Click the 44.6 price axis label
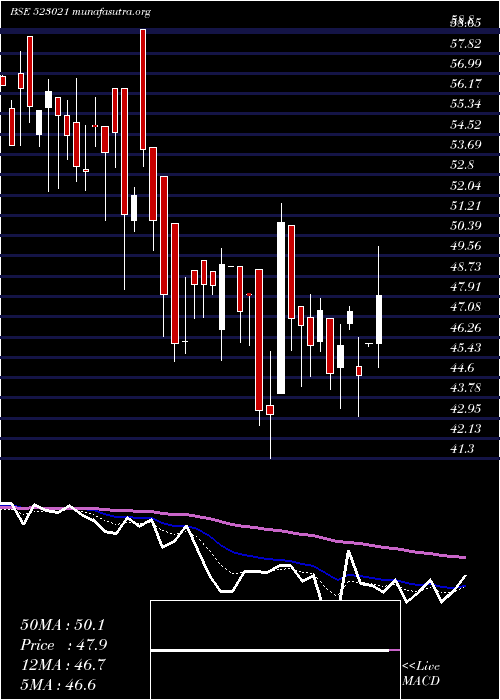This screenshot has width=500, height=700. pyautogui.click(x=462, y=367)
